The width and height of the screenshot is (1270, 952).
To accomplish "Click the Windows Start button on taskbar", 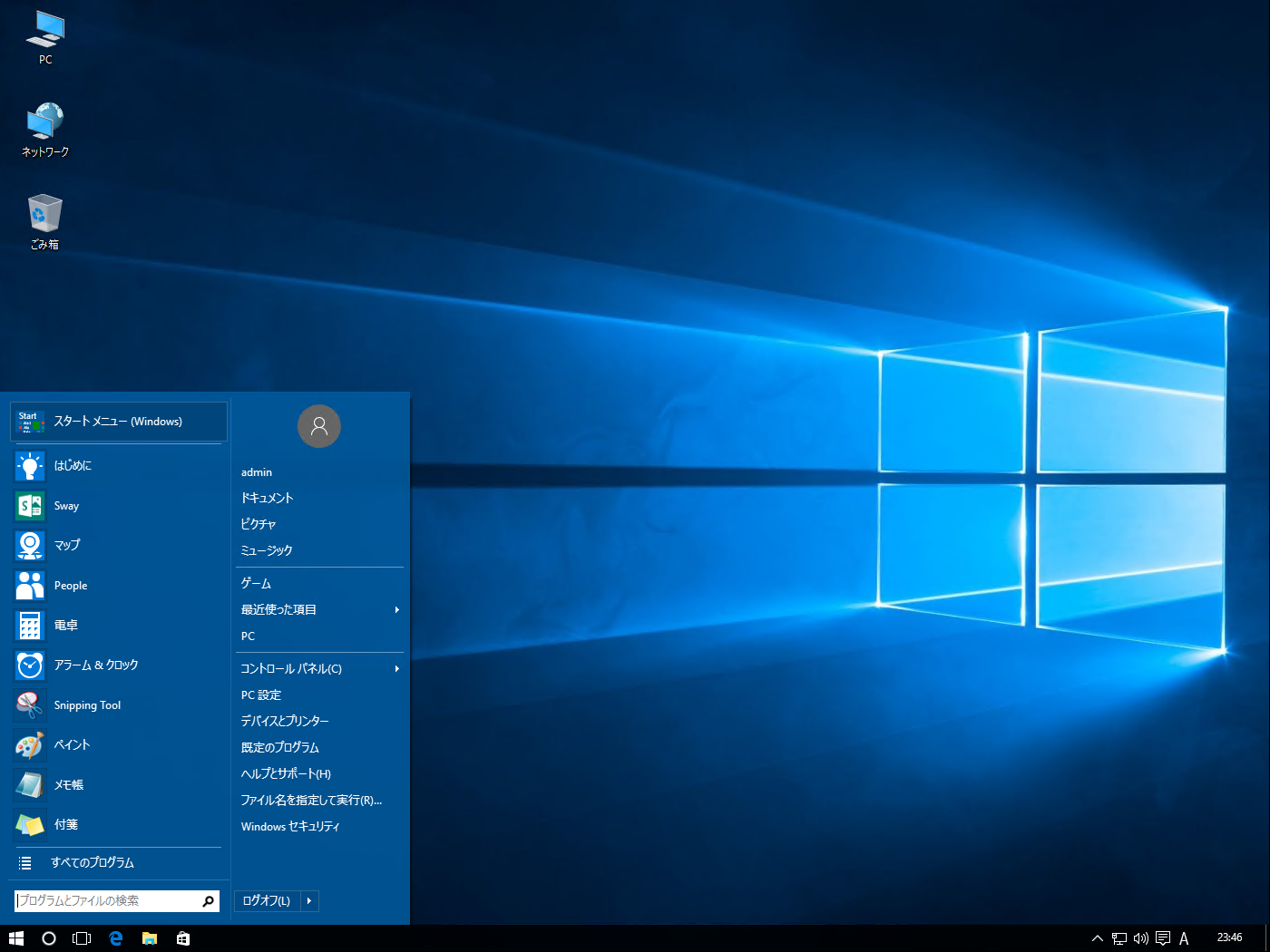I will coord(16,938).
